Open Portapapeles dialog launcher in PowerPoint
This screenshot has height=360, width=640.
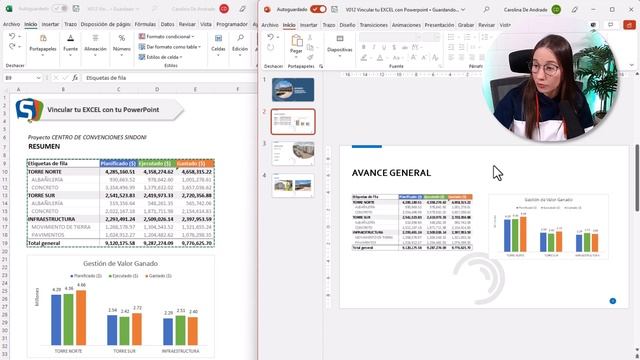coord(321,66)
